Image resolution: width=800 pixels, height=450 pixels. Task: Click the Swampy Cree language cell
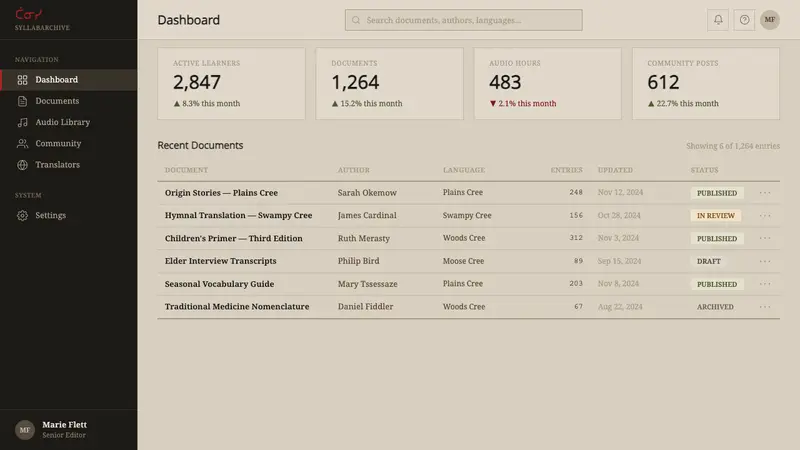point(467,215)
